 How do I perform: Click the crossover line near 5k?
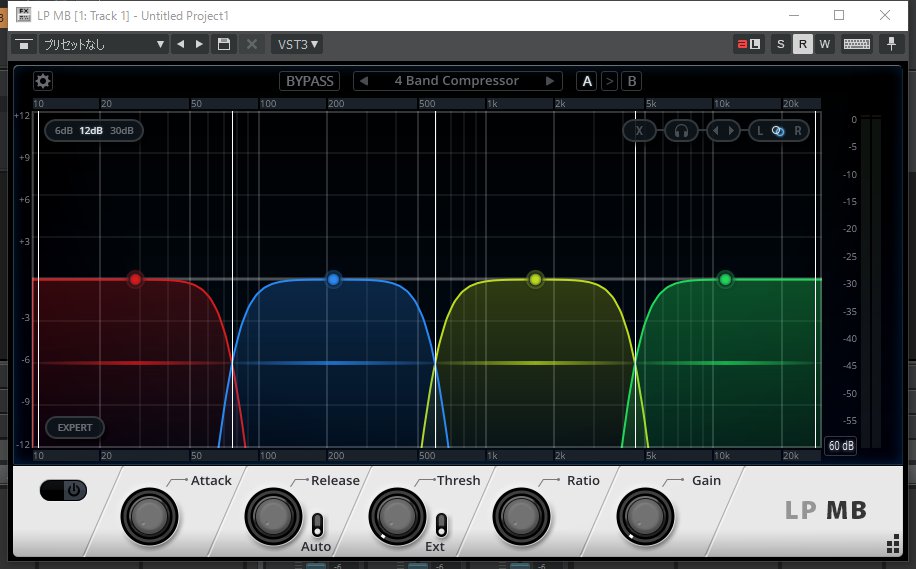point(636,279)
